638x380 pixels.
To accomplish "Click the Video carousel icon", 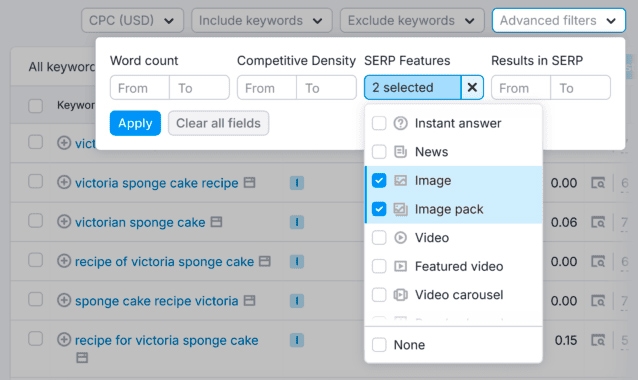I will 400,295.
